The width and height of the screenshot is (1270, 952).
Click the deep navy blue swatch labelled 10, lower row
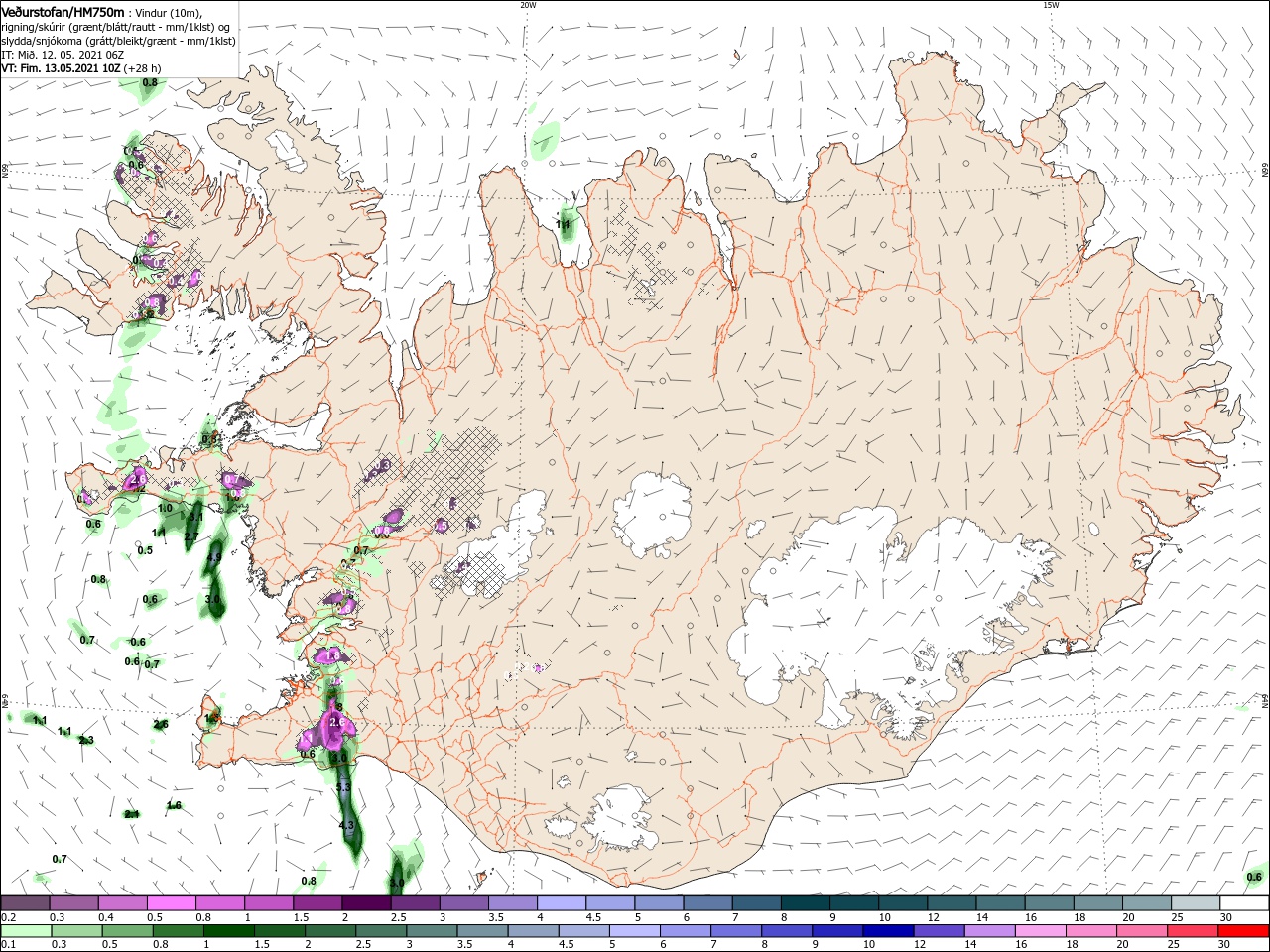888,931
